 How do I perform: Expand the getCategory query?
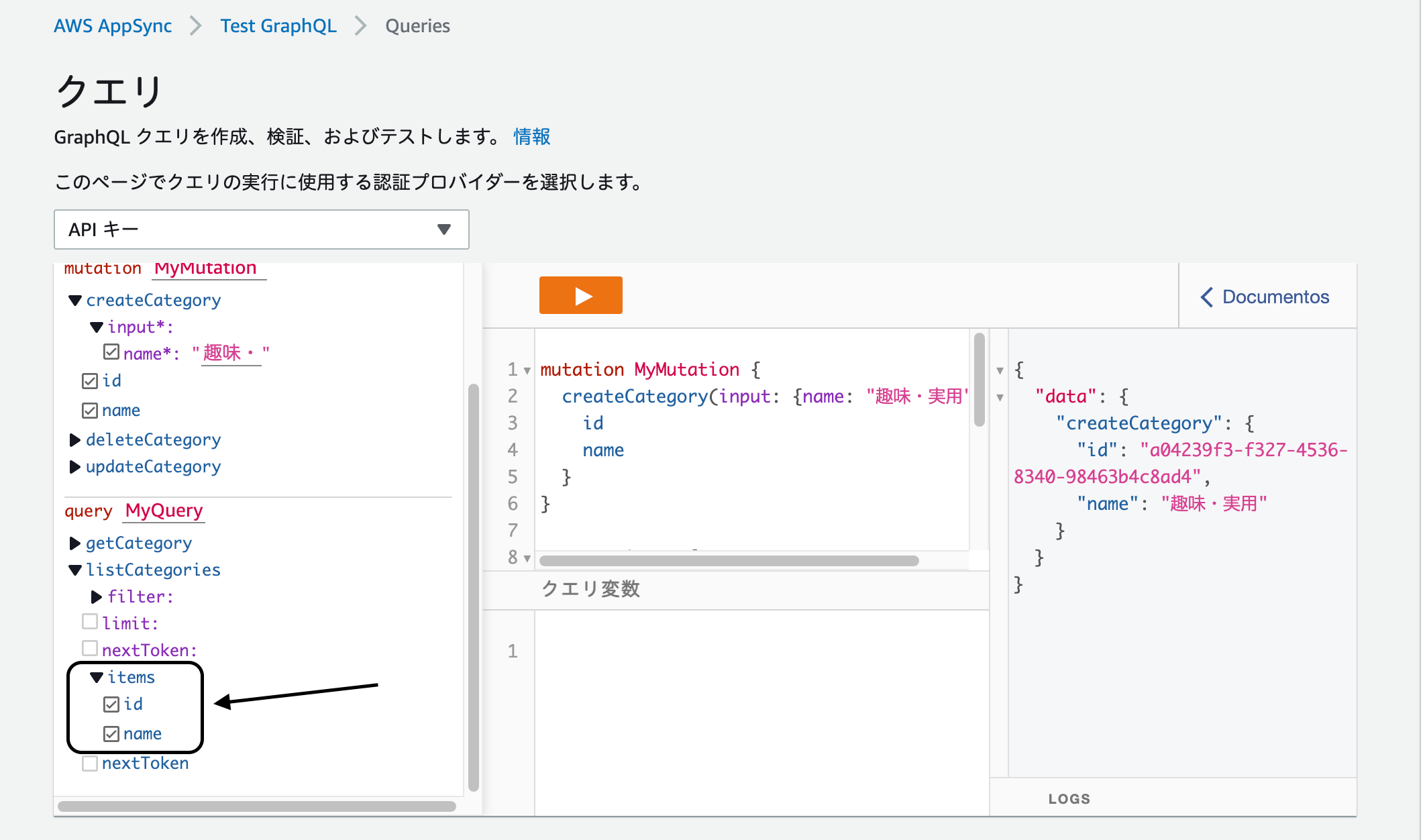coord(75,543)
